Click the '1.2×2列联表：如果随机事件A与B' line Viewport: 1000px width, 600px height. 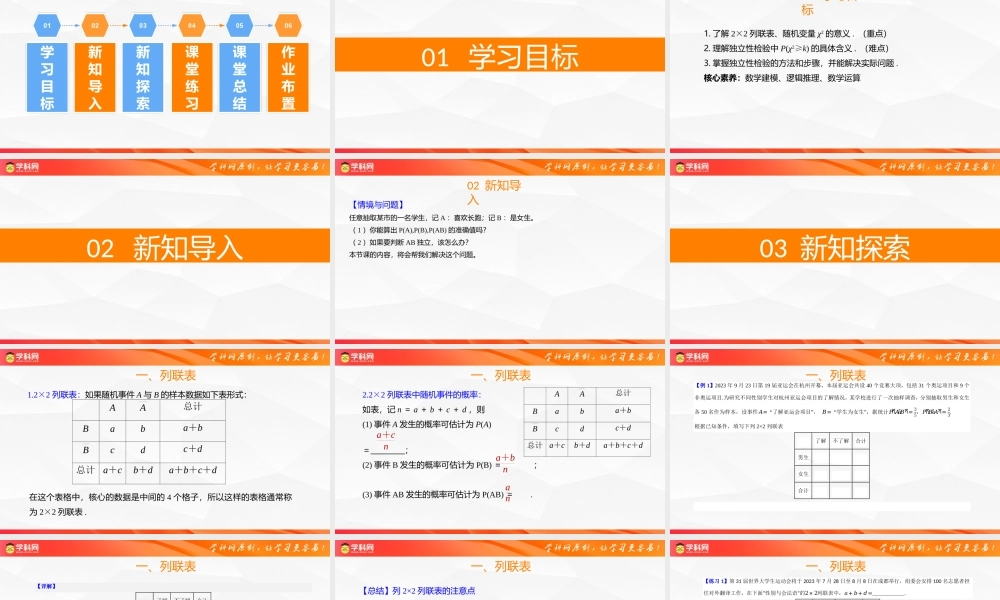tap(136, 395)
